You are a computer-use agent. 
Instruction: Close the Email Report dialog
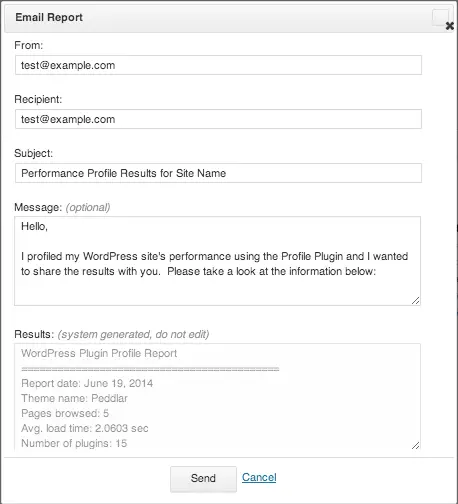pyautogui.click(x=449, y=25)
